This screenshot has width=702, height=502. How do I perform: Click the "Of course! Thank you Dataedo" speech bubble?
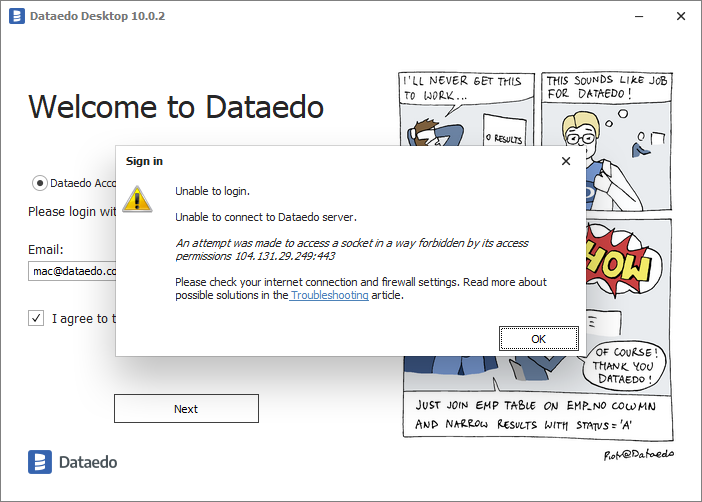pos(627,366)
